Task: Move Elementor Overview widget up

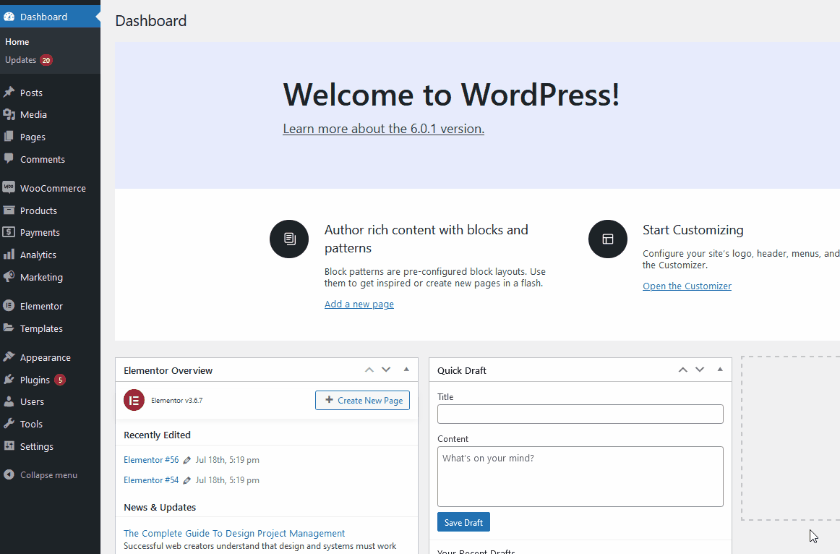Action: pos(369,370)
